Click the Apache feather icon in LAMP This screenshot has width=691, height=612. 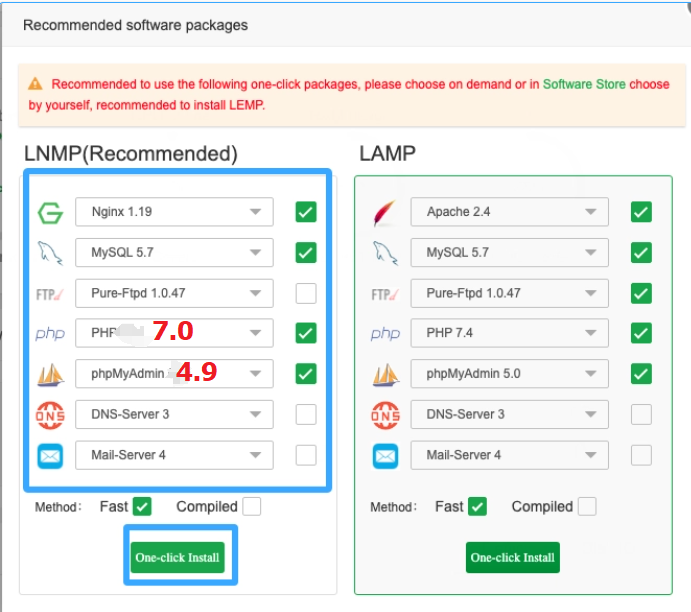pyautogui.click(x=384, y=213)
